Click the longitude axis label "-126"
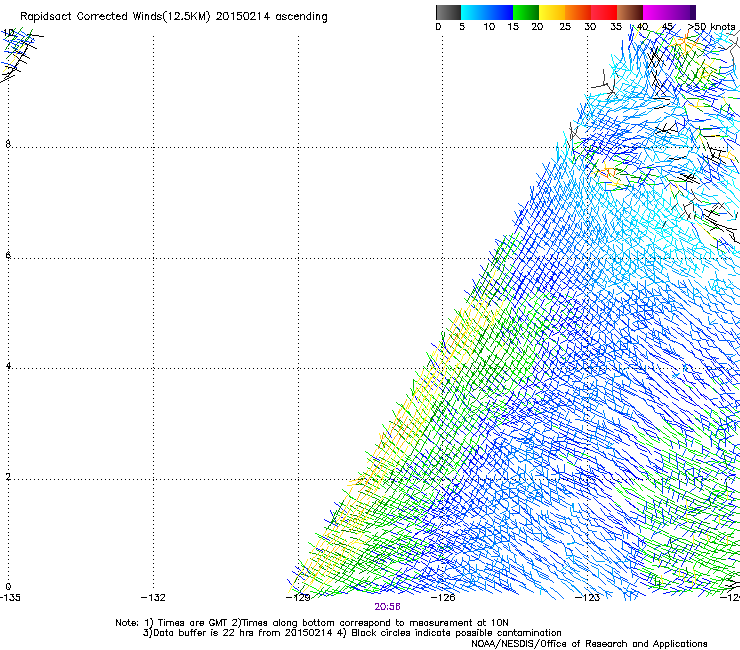The width and height of the screenshot is (740, 650). click(x=443, y=598)
